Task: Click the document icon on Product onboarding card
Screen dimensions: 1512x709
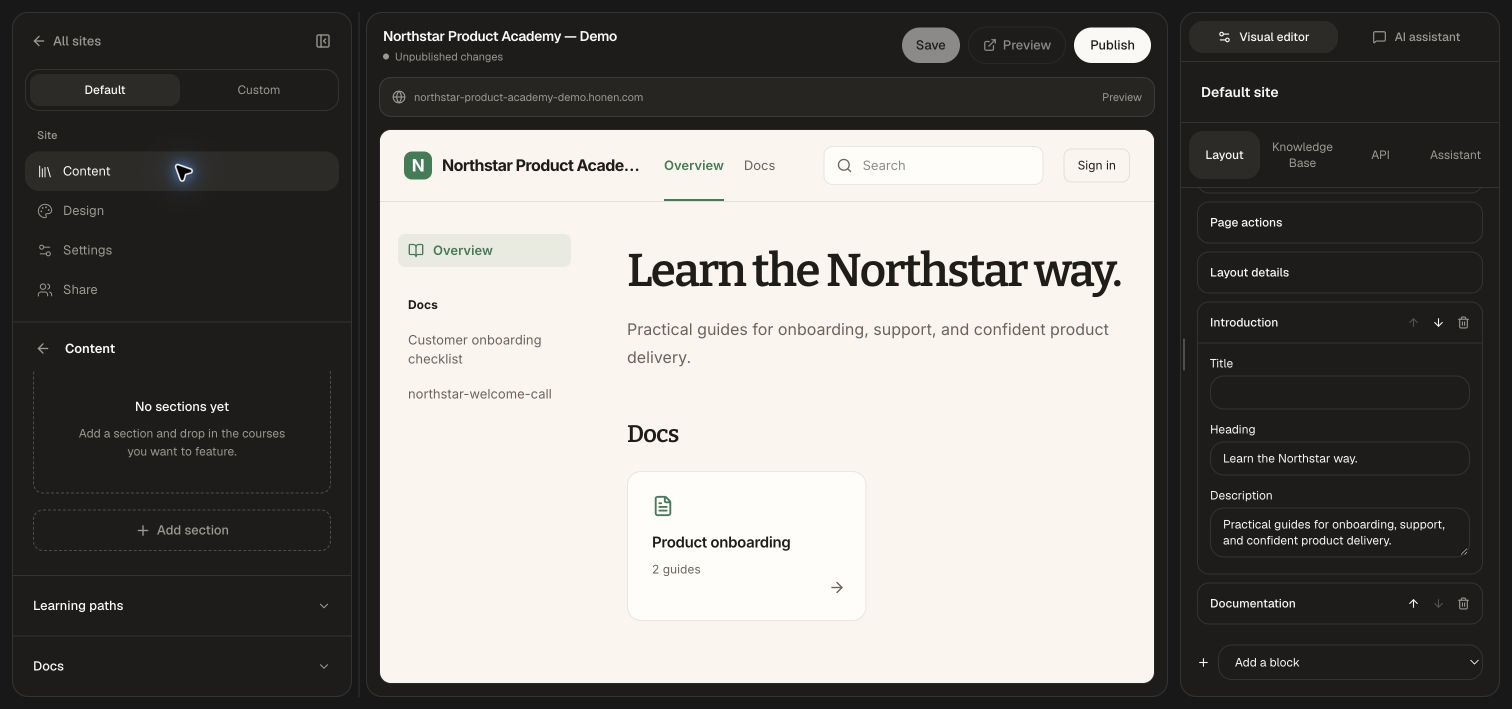Action: click(663, 506)
